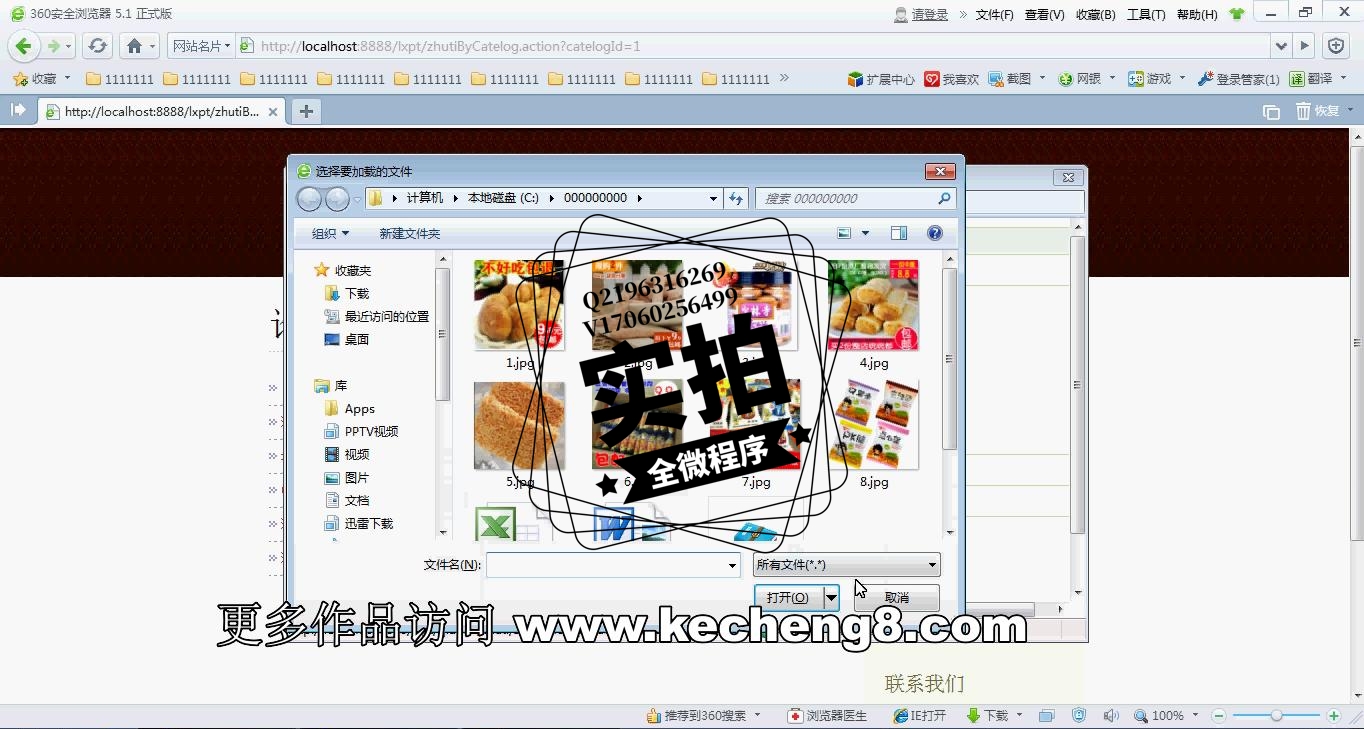Screen dimensions: 1364x729
Task: Open 浏览器医生 browser doctor
Action: coord(828,716)
